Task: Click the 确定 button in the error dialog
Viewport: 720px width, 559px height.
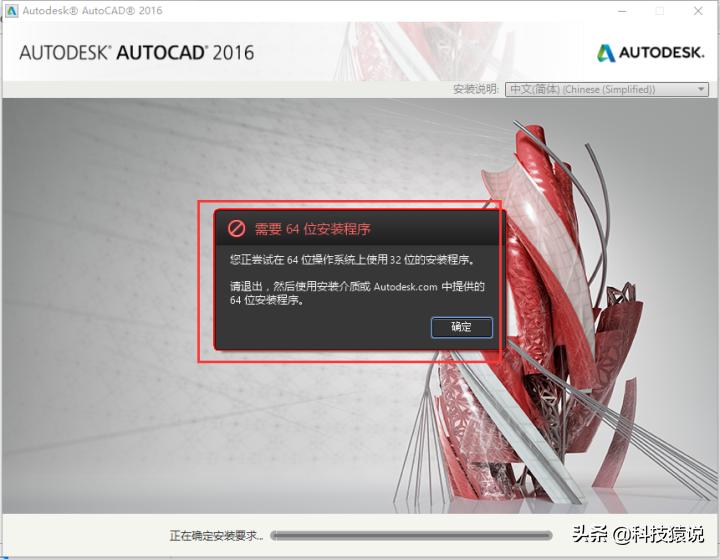Action: point(461,327)
